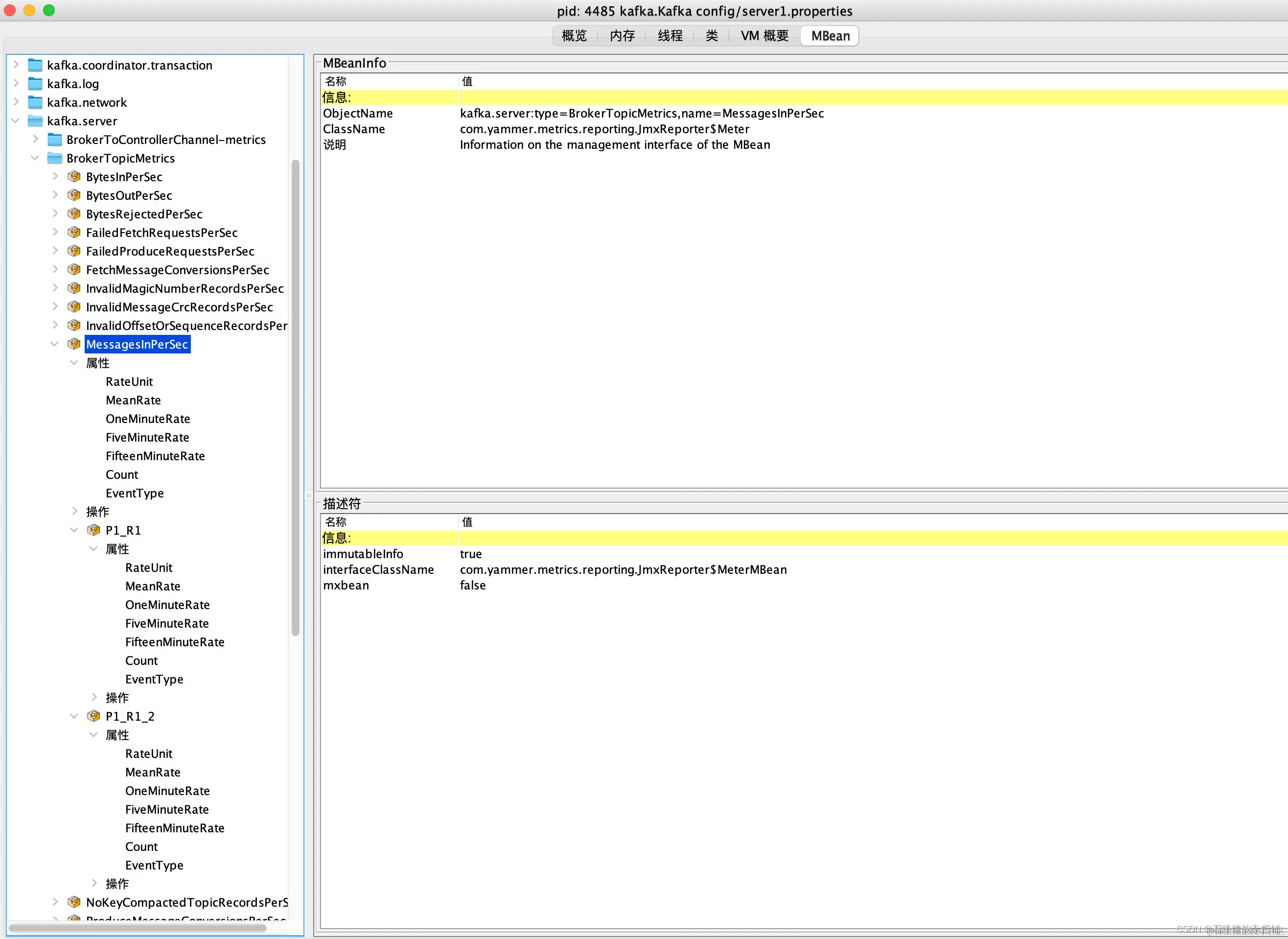
Task: Expand the BytesOutPerSec node
Action: tap(55, 195)
